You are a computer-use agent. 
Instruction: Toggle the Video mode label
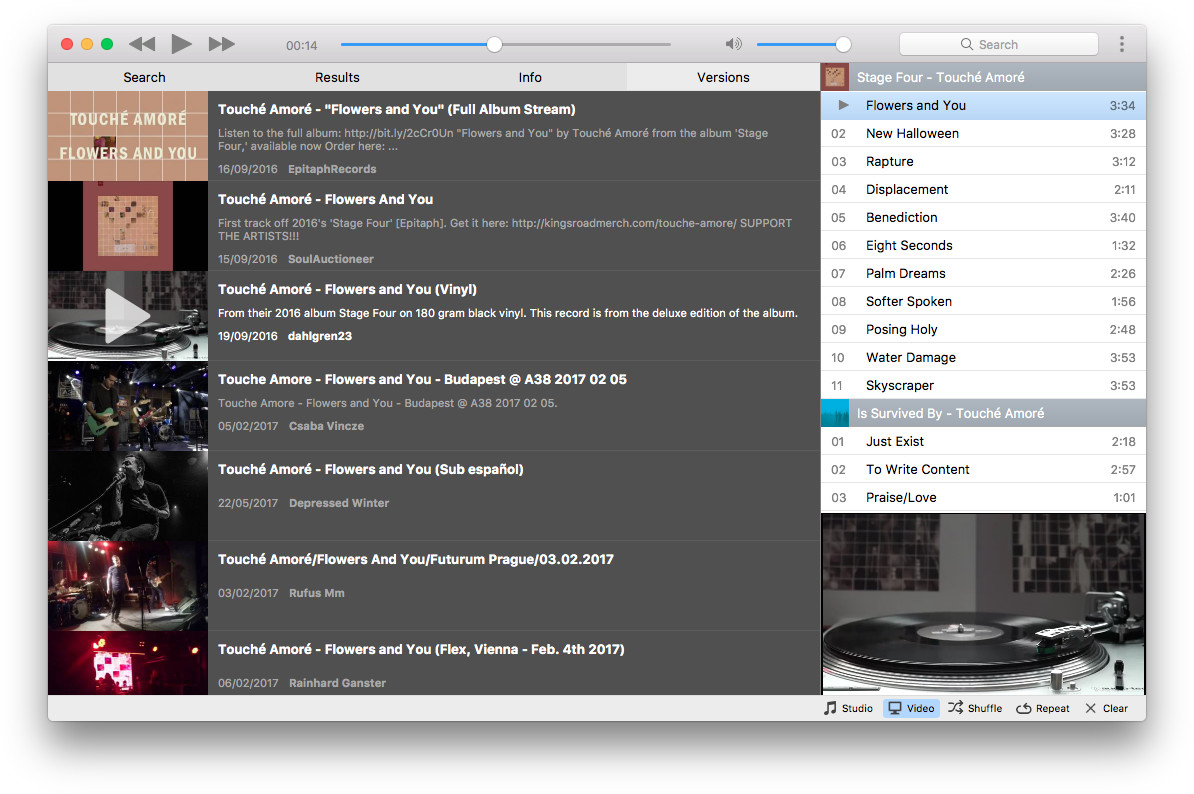(x=920, y=708)
